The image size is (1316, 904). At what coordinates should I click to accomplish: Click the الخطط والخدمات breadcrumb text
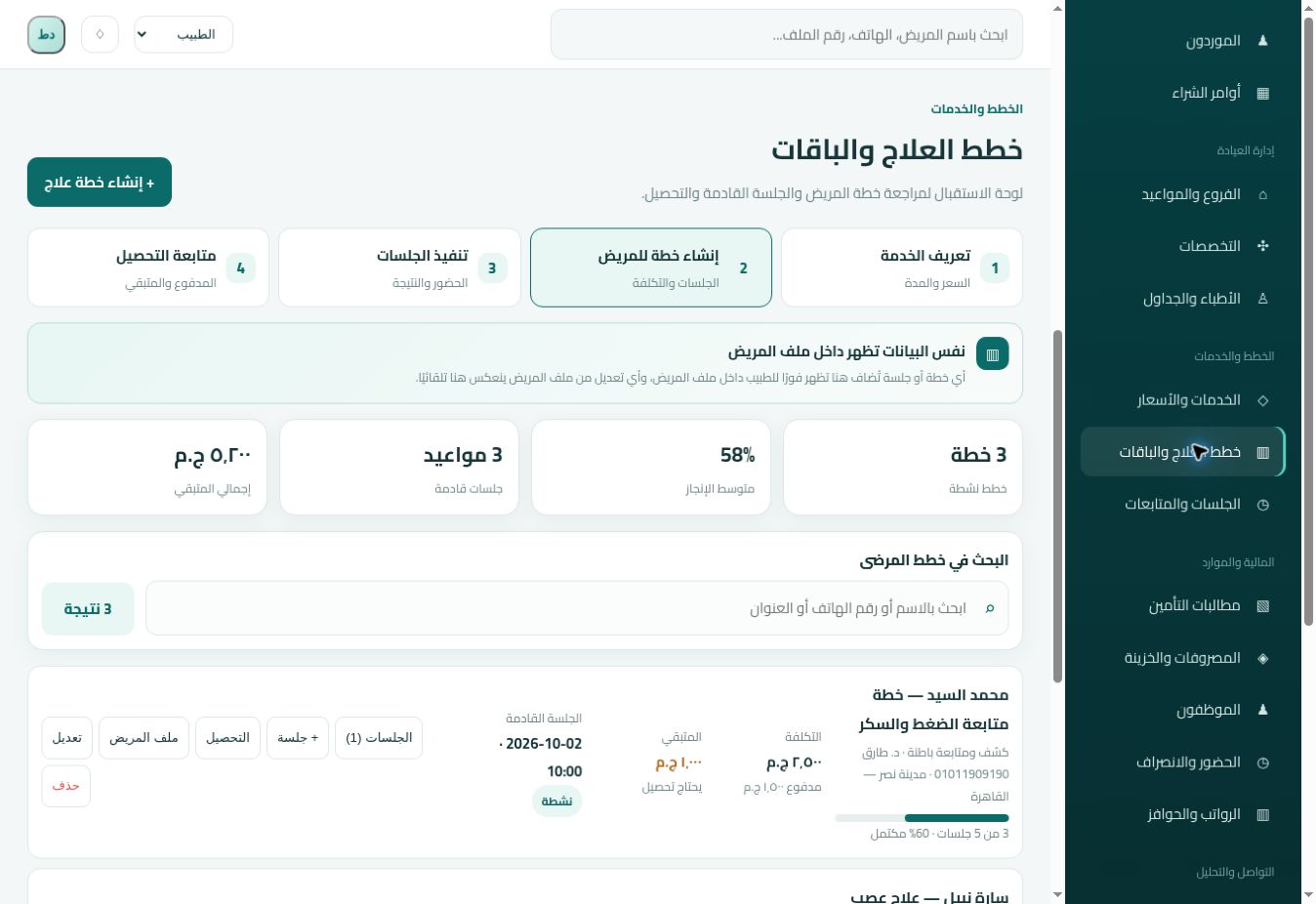976,108
